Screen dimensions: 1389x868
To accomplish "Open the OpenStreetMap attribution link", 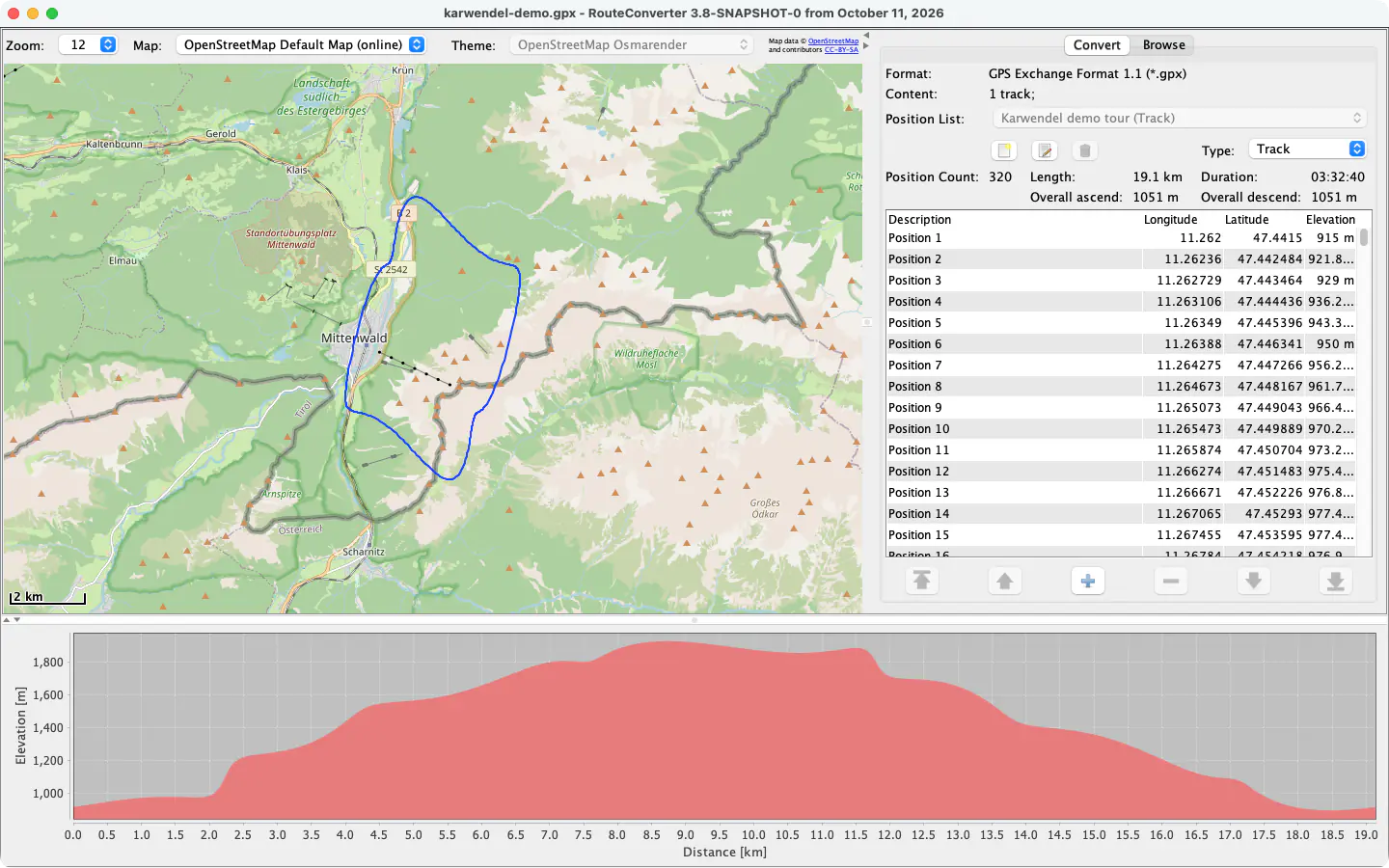I will coord(833,41).
